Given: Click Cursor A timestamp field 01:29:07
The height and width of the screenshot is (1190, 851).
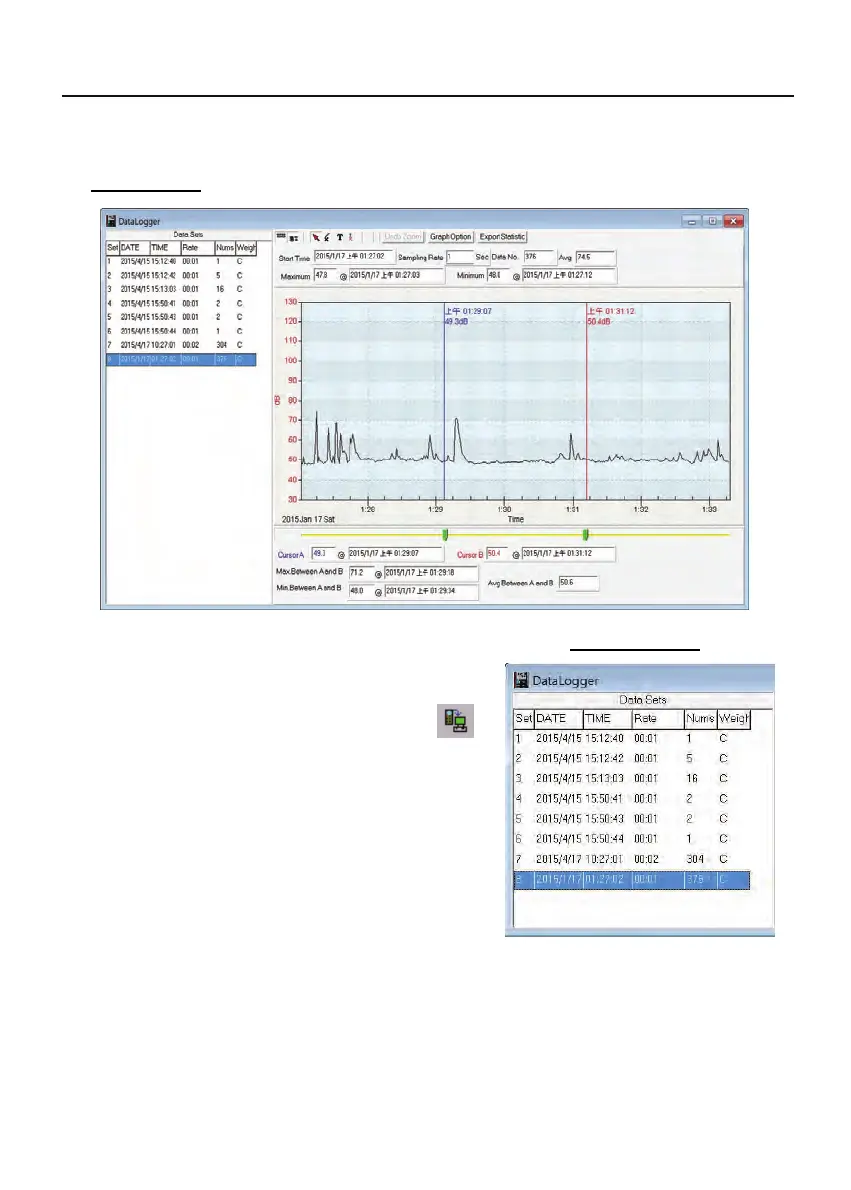Looking at the screenshot, I should click(395, 554).
